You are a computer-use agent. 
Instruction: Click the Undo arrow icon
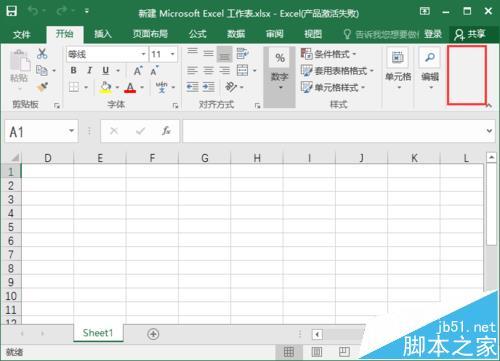click(33, 11)
